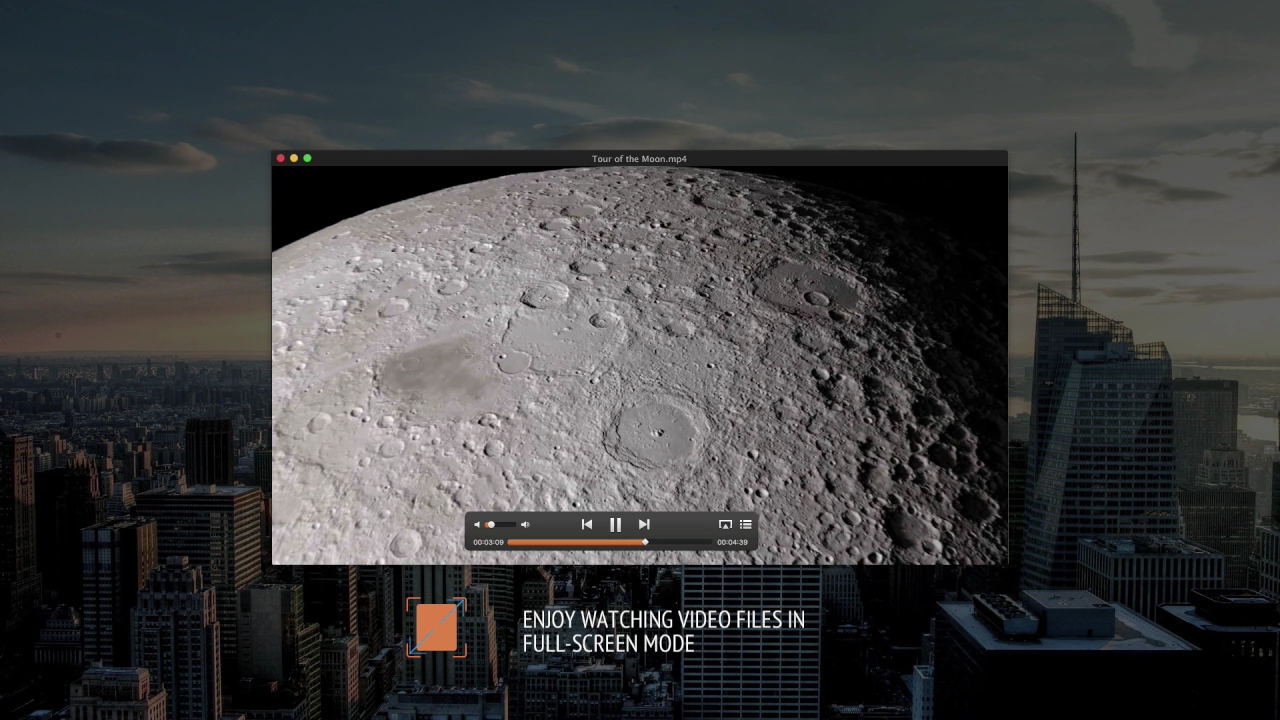Click the elapsed time 00:03:09
1280x720 pixels.
(488, 542)
